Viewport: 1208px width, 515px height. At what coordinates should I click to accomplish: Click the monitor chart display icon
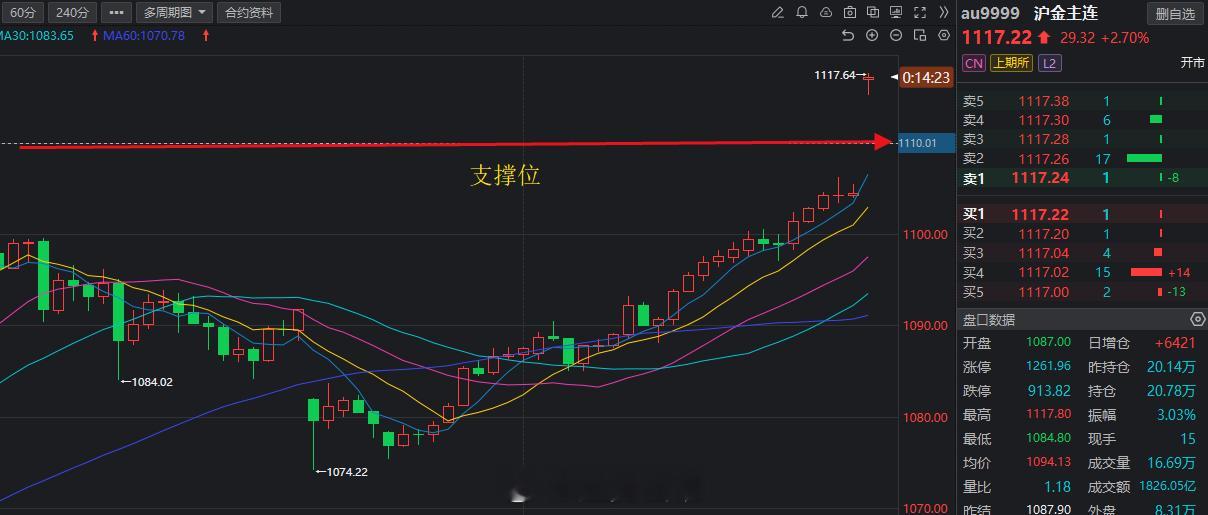(x=897, y=13)
